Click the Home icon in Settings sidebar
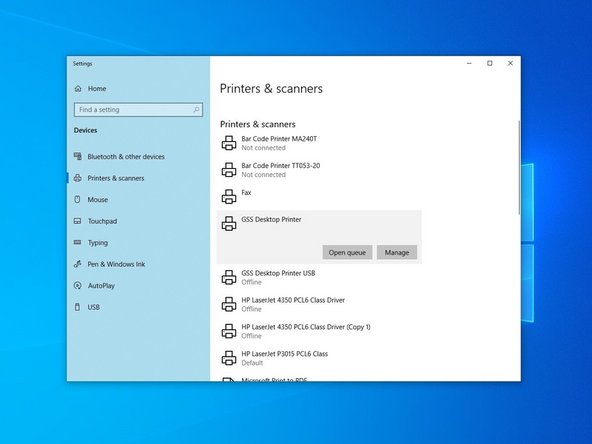This screenshot has width=592, height=444. [78, 89]
